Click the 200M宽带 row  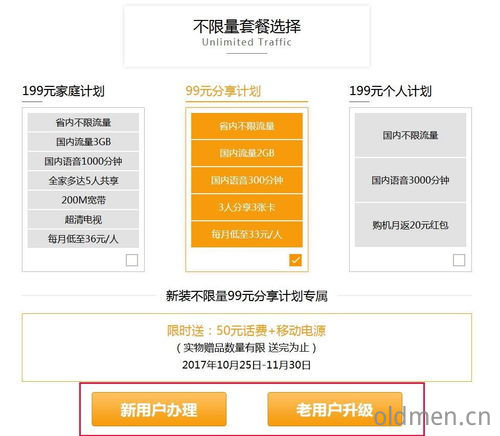coord(83,200)
